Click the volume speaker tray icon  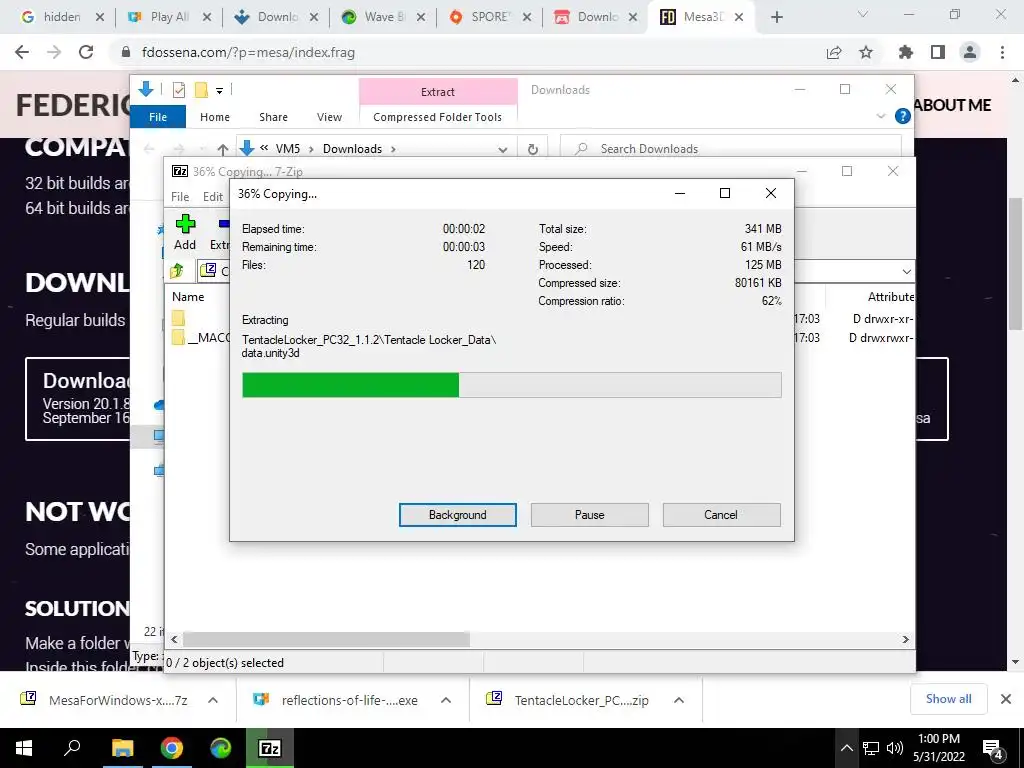coord(895,748)
